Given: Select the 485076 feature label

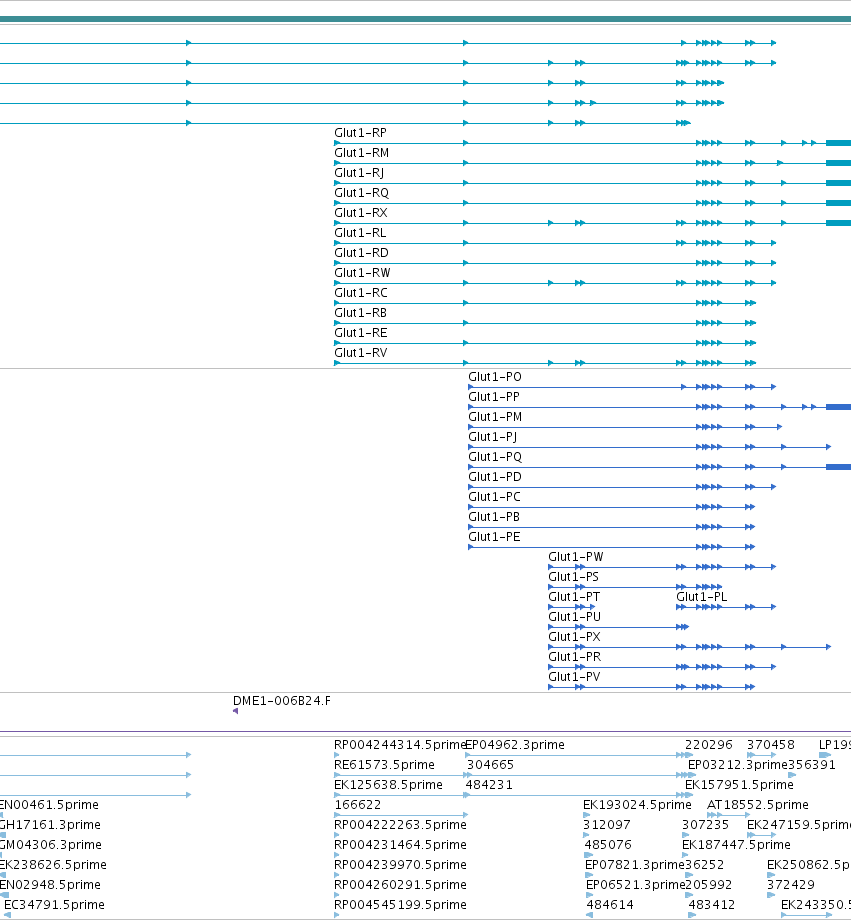Looking at the screenshot, I should point(608,844).
